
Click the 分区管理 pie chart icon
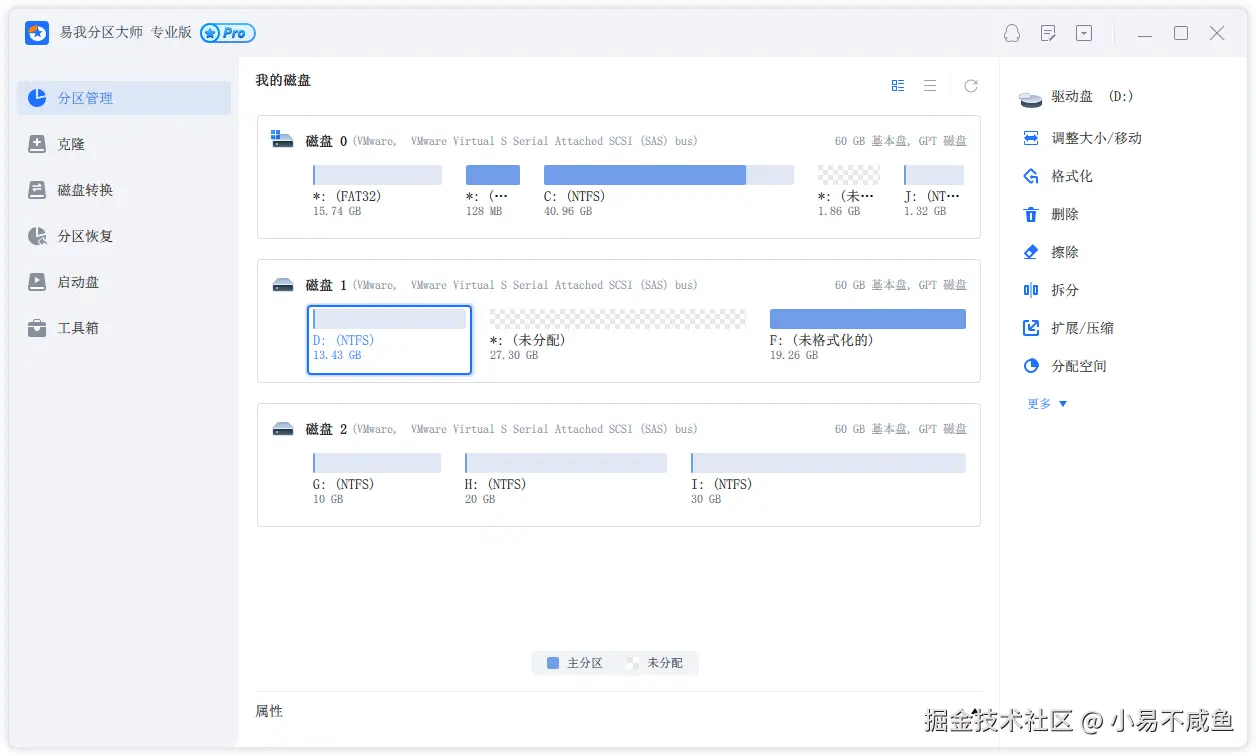pos(37,98)
